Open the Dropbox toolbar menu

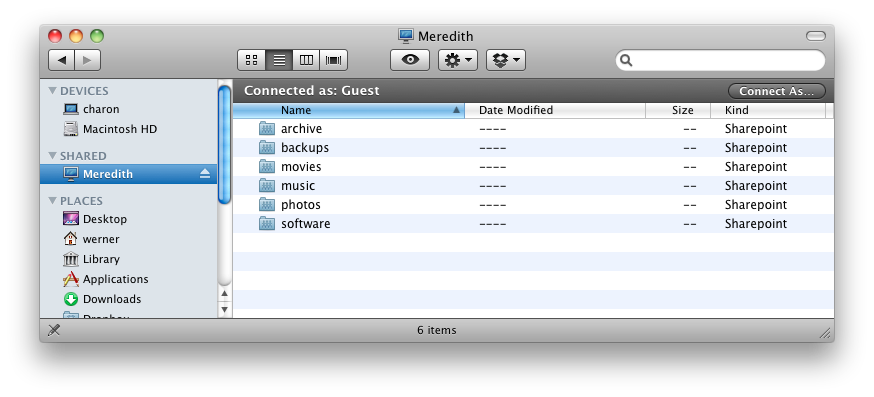(506, 60)
